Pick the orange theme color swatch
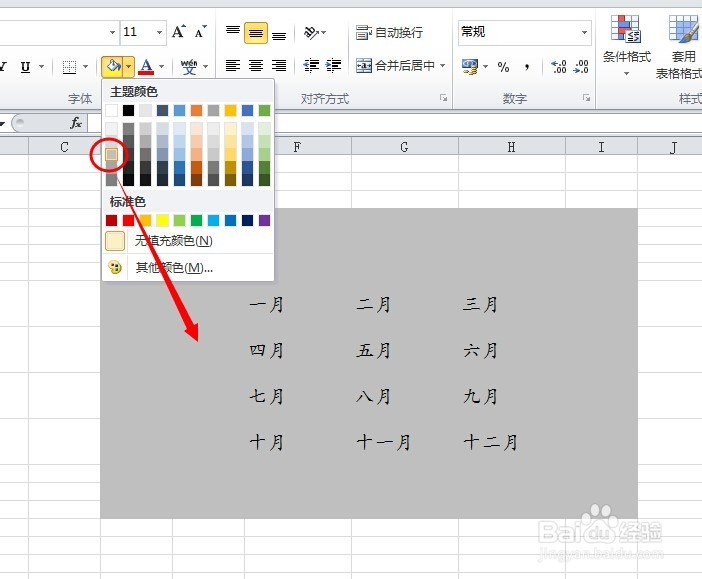Viewport: 702px width, 579px height. 197,110
